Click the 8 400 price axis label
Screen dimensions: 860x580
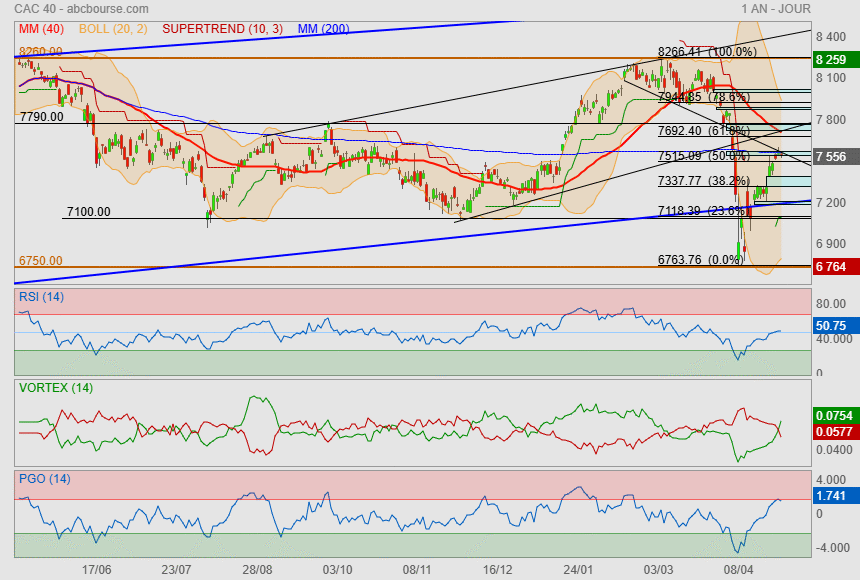pyautogui.click(x=831, y=37)
